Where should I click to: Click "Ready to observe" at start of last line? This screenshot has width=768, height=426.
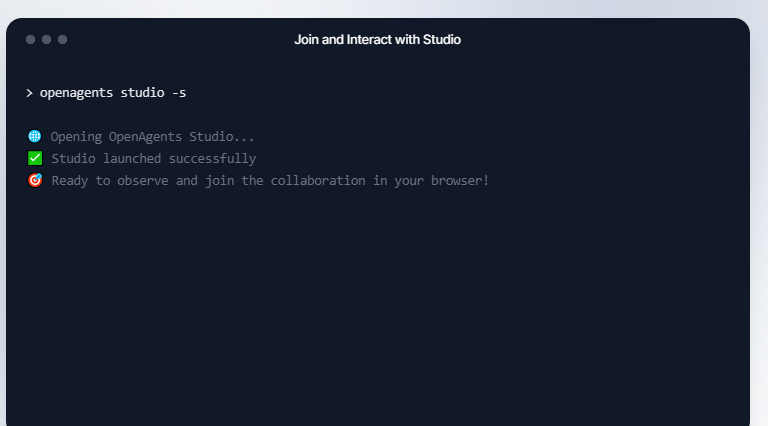click(102, 181)
